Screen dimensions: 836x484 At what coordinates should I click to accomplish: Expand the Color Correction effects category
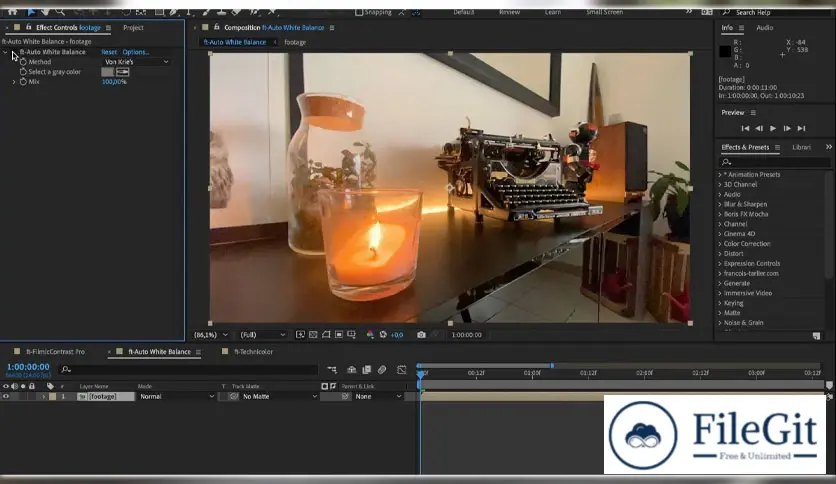(720, 244)
